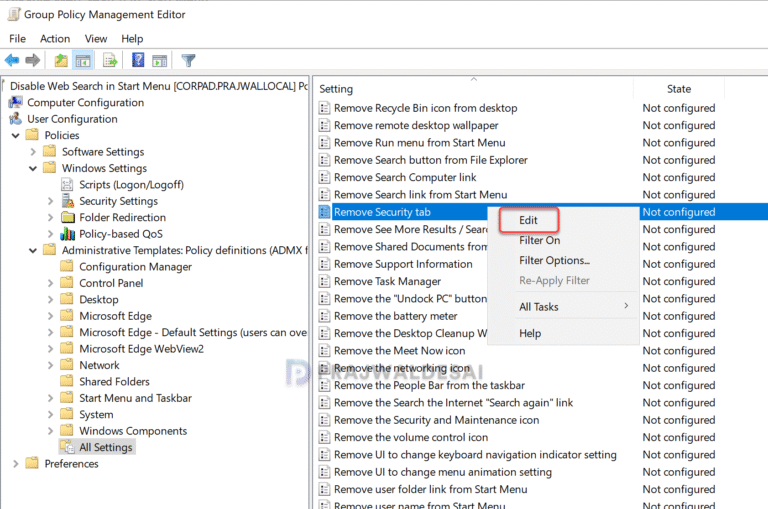
Task: Click the blue Back arrow in the toolbar
Action: [12, 60]
